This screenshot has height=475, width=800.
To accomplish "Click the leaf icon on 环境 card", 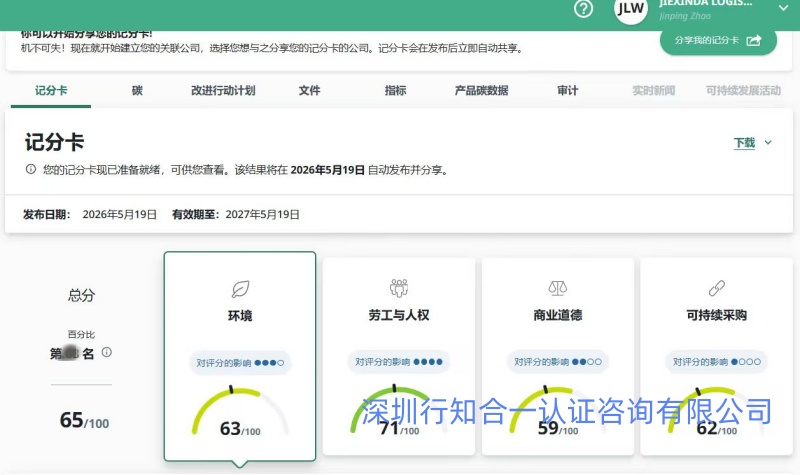I will (240, 289).
